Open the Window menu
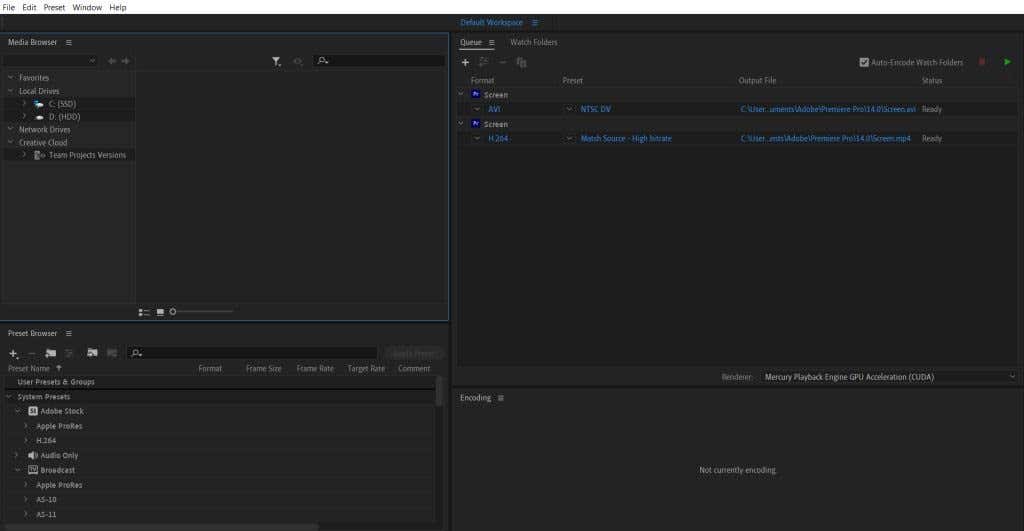This screenshot has height=531, width=1024. [x=87, y=7]
